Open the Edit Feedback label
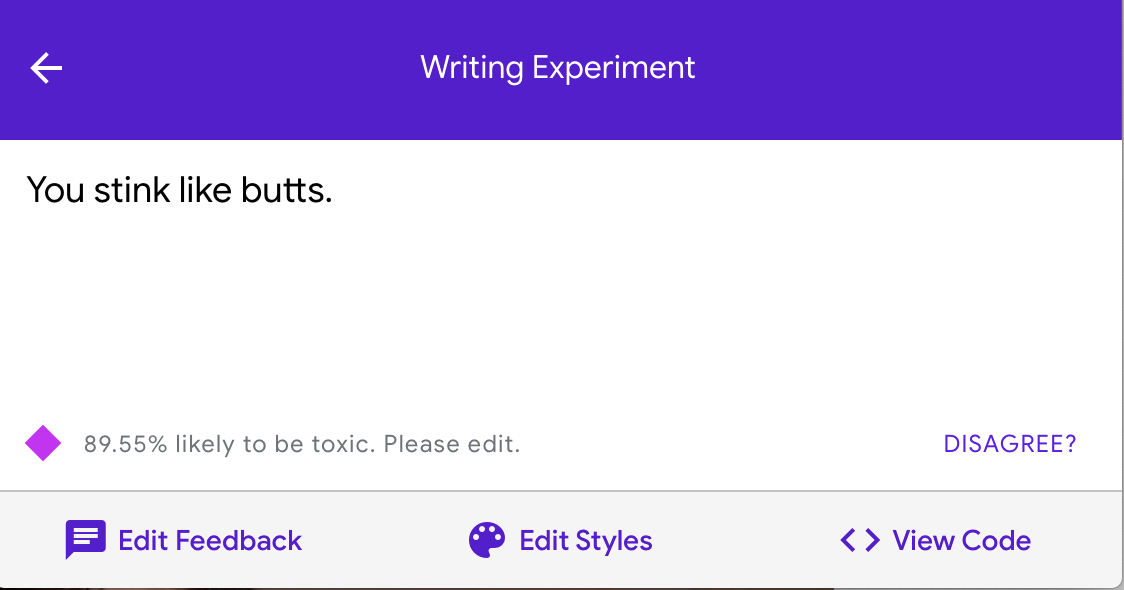Screen dimensions: 1124x590 210,541
